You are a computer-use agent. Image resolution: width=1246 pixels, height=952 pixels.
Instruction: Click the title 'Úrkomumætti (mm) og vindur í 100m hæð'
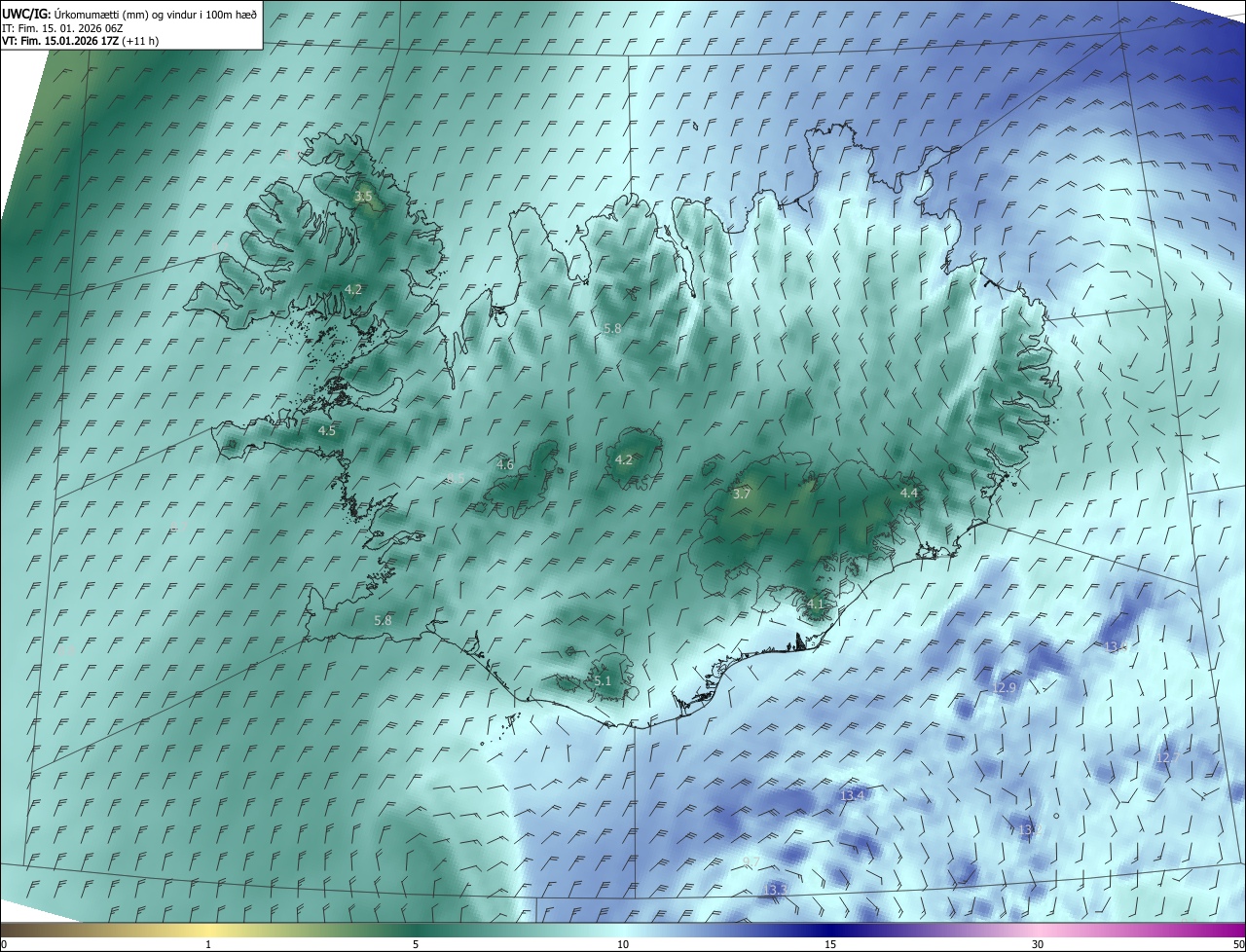(x=155, y=14)
